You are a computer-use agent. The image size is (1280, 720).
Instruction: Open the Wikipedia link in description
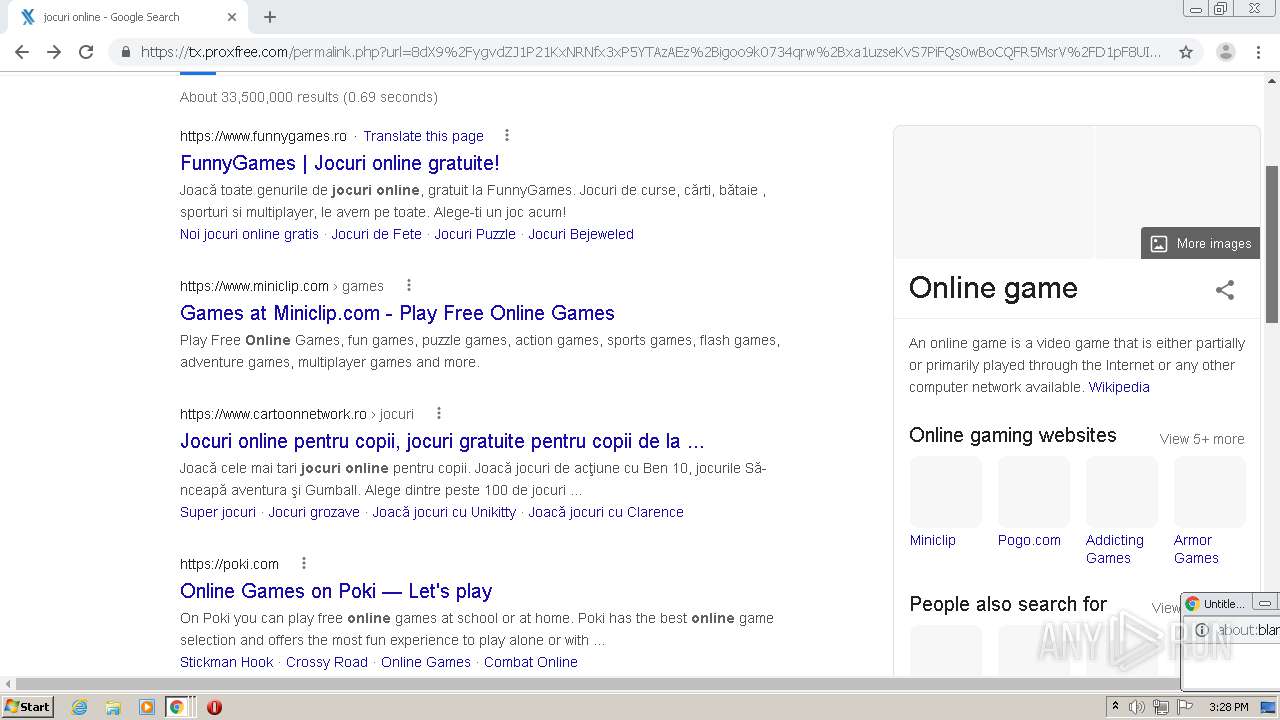(x=1119, y=387)
